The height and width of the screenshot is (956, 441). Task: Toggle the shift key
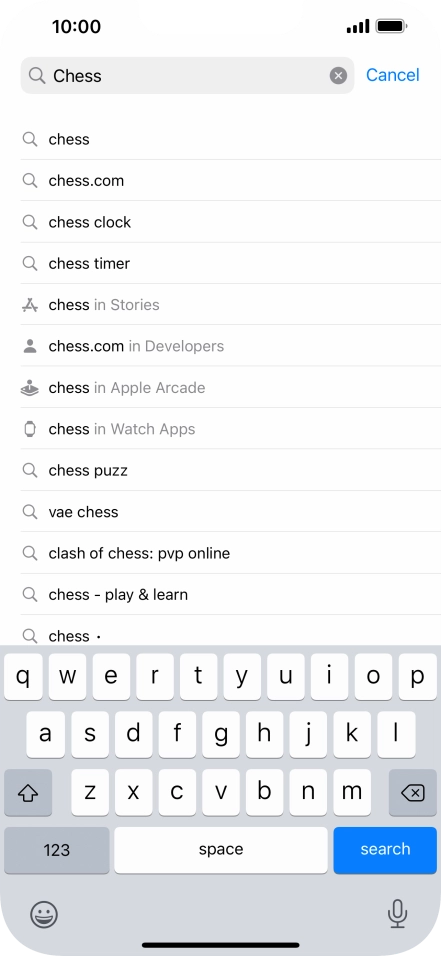28,793
